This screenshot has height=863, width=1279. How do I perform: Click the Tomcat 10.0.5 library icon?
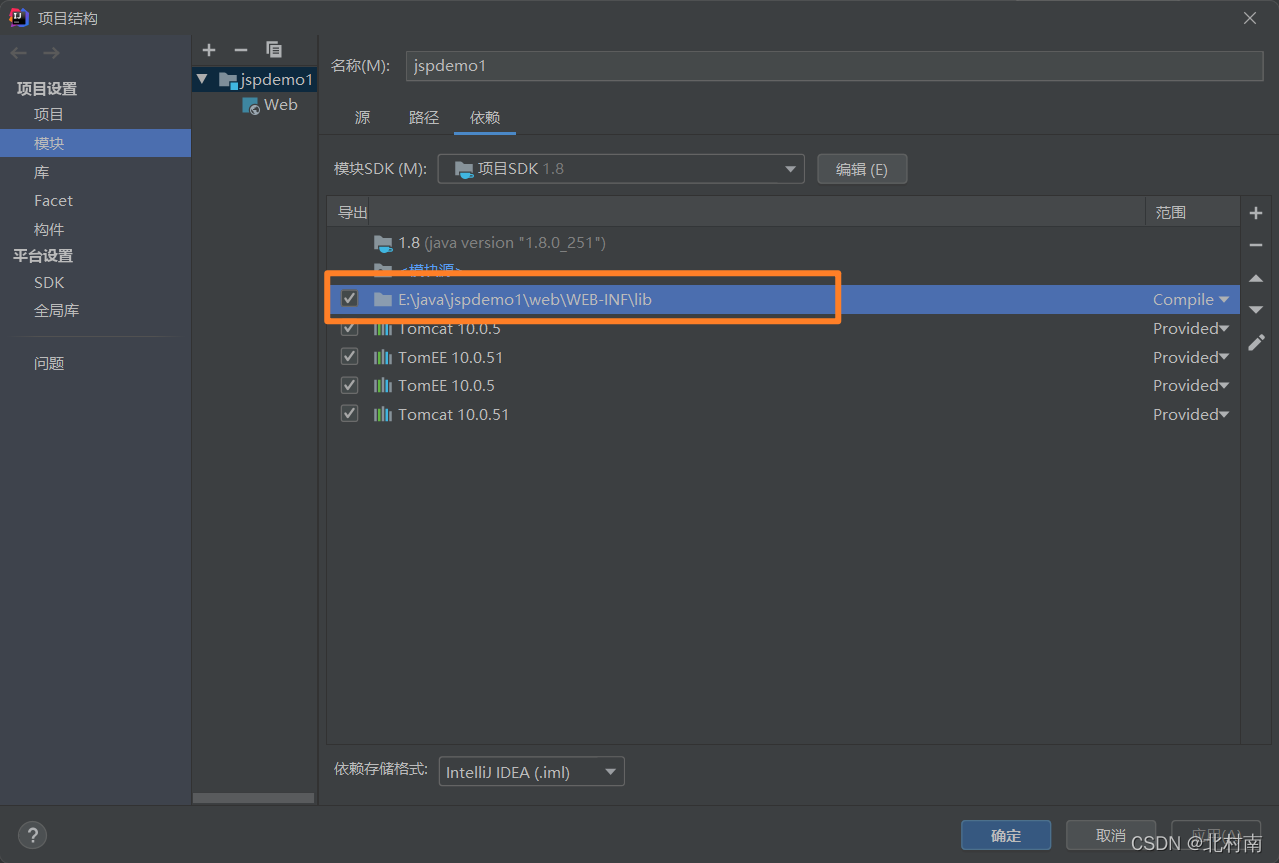pos(383,328)
